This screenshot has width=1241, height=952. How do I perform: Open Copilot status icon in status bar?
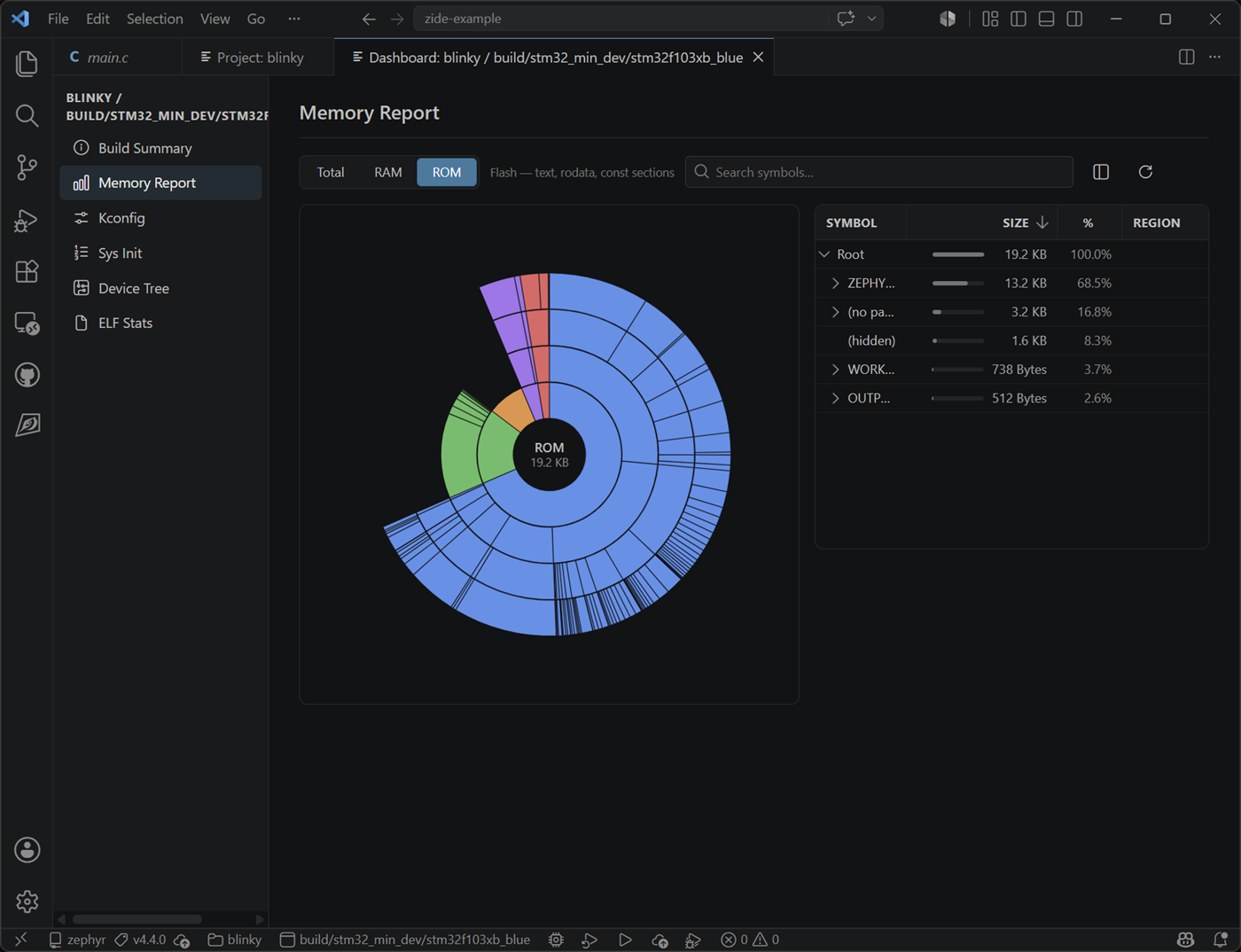(x=1185, y=940)
